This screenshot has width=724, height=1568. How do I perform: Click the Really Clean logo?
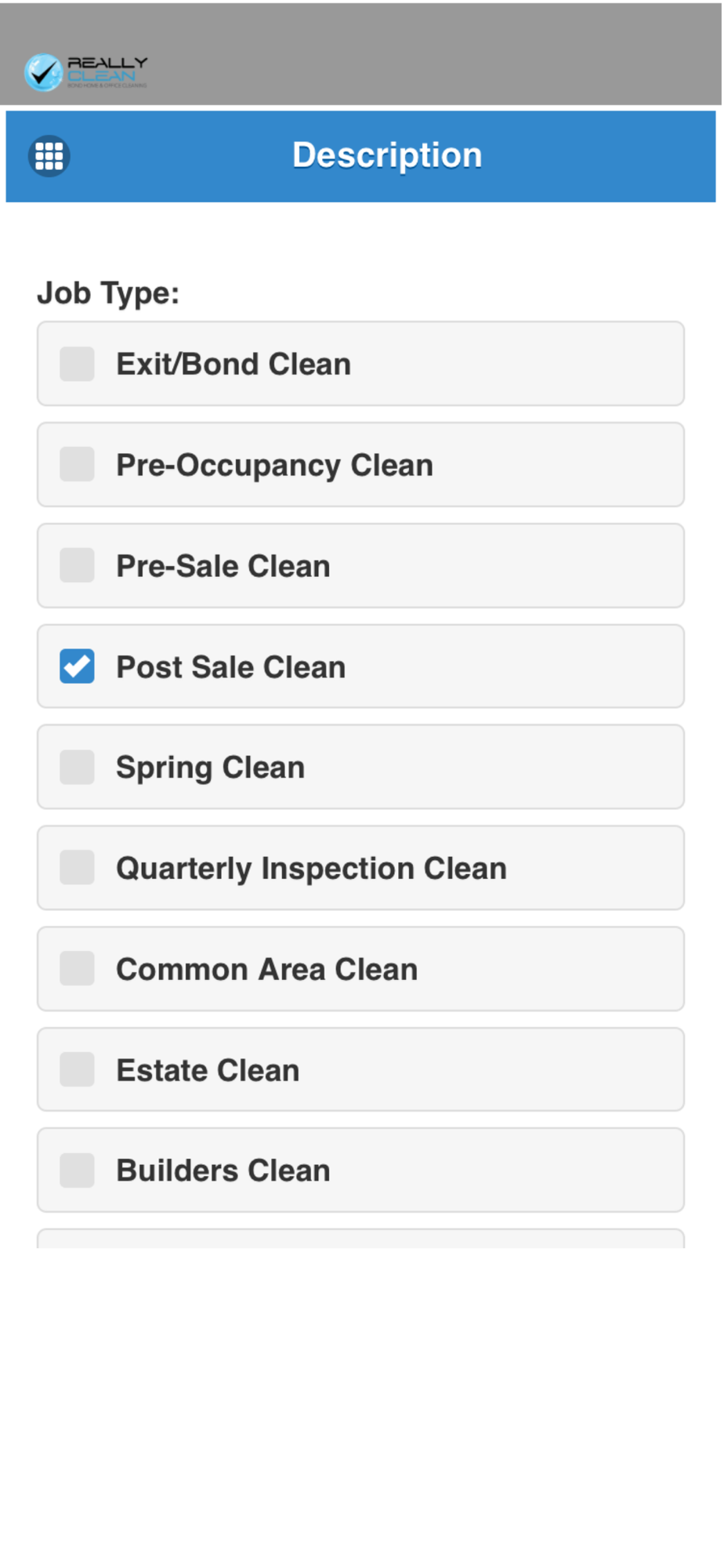[85, 72]
